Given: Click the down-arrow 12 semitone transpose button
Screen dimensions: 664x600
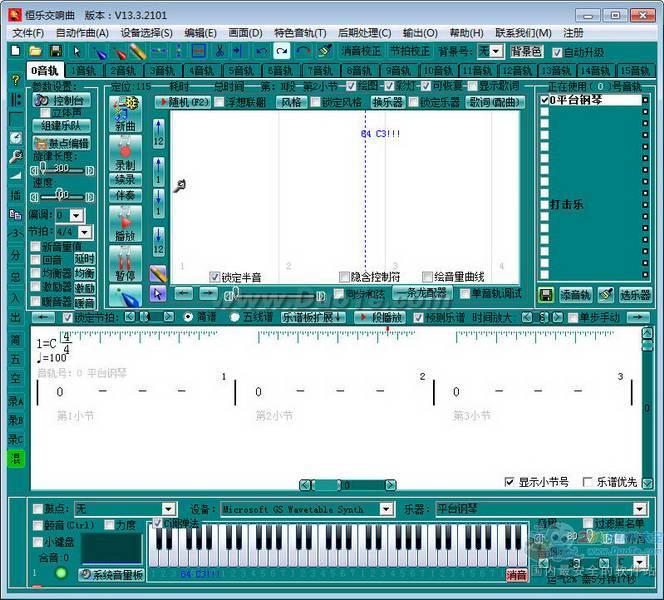Looking at the screenshot, I should 158,241.
